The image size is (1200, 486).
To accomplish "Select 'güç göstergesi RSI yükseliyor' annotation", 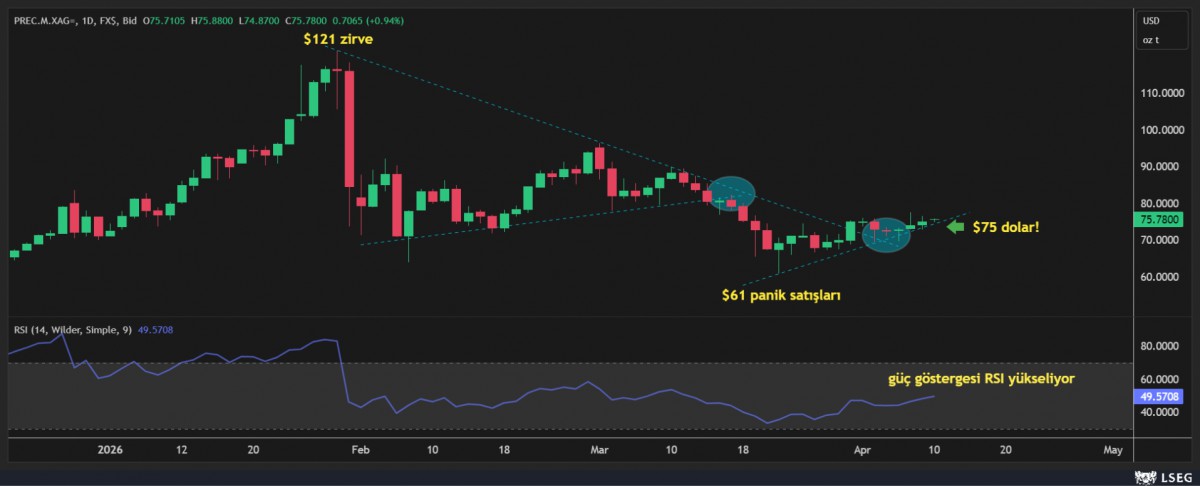I will (x=983, y=379).
